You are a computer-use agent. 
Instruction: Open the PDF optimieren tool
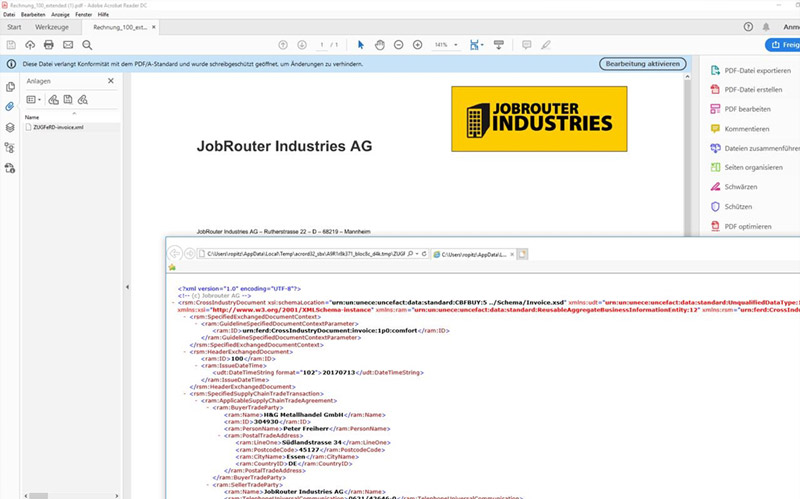(x=741, y=226)
